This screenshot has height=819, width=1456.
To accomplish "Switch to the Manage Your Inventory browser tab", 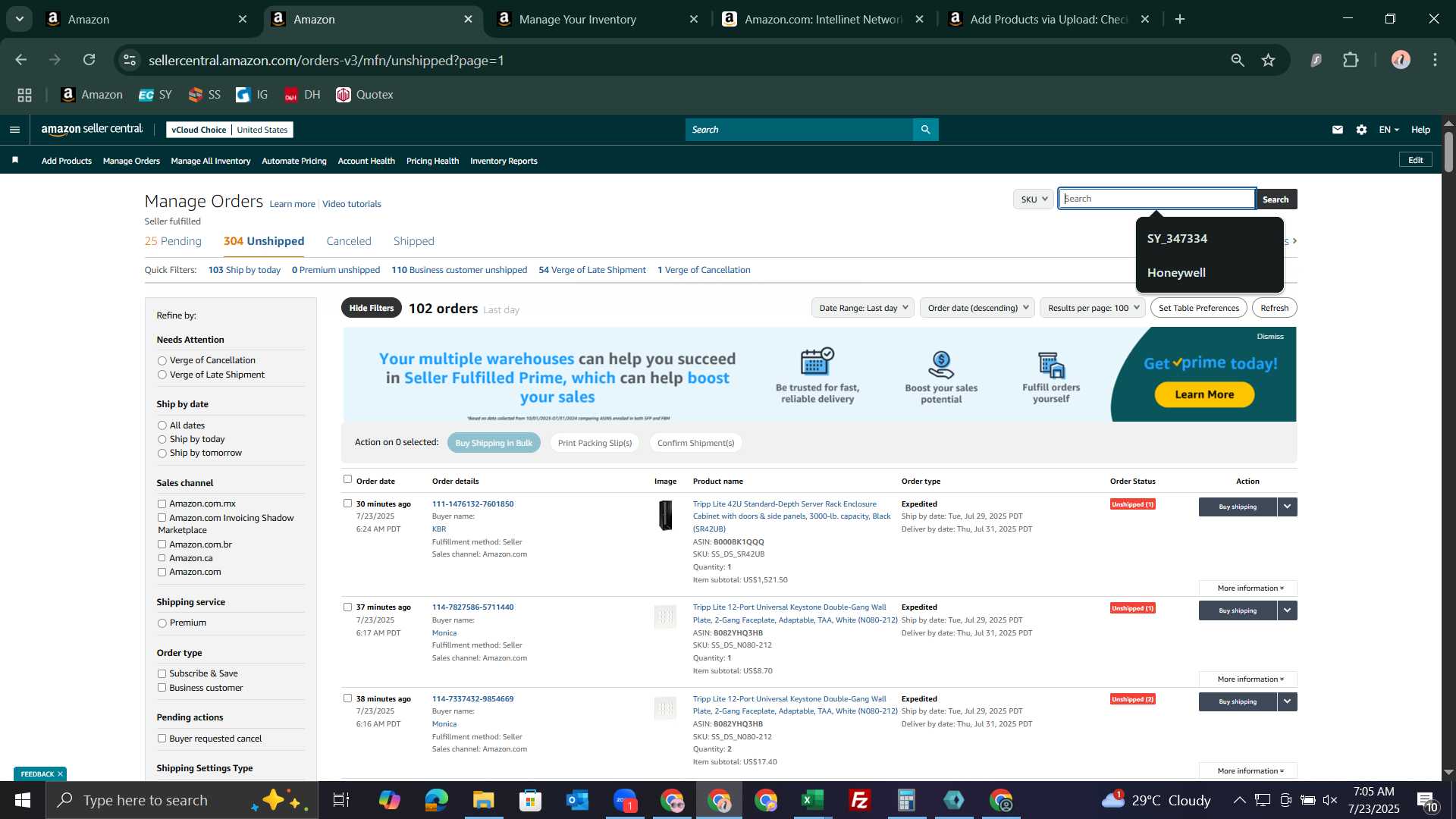I will (598, 20).
